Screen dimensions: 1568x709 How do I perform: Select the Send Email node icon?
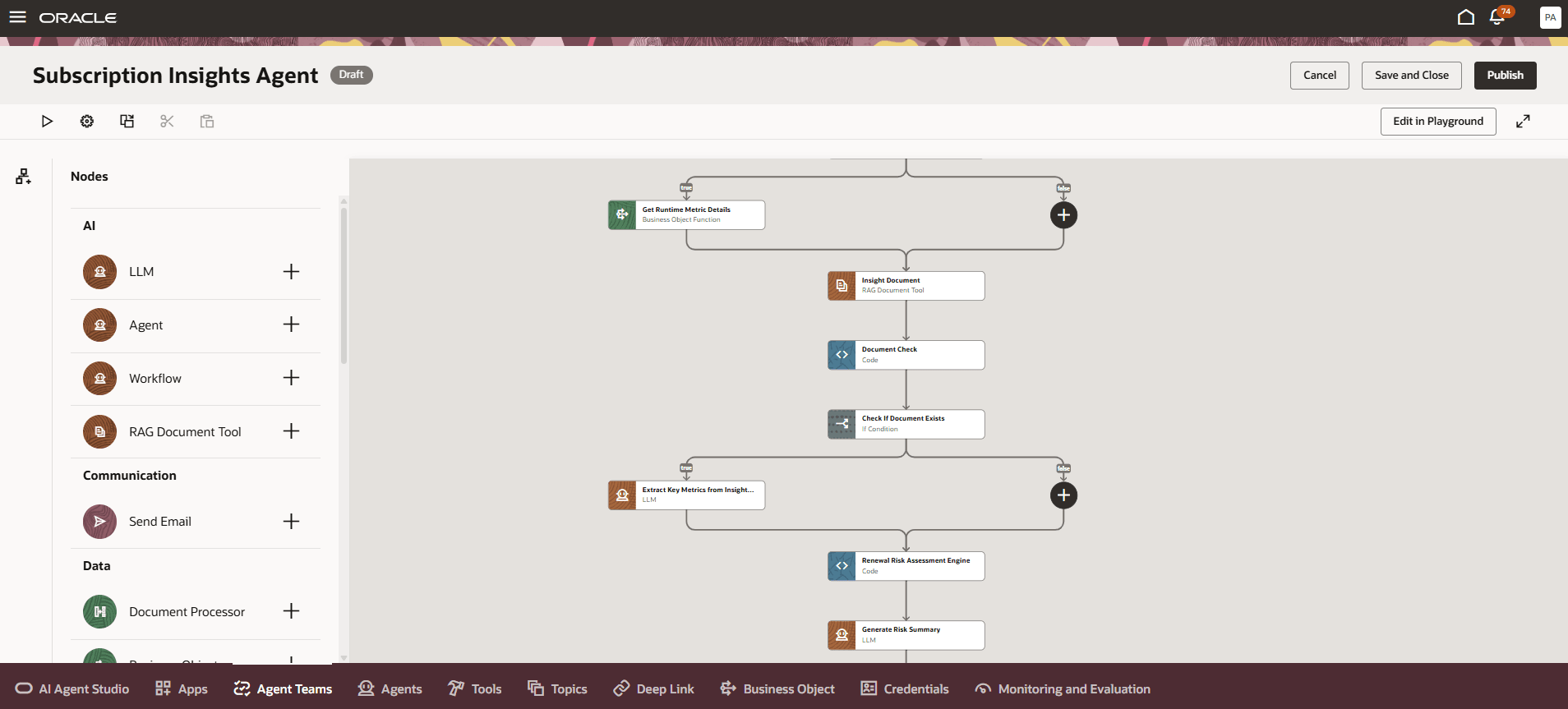[99, 522]
